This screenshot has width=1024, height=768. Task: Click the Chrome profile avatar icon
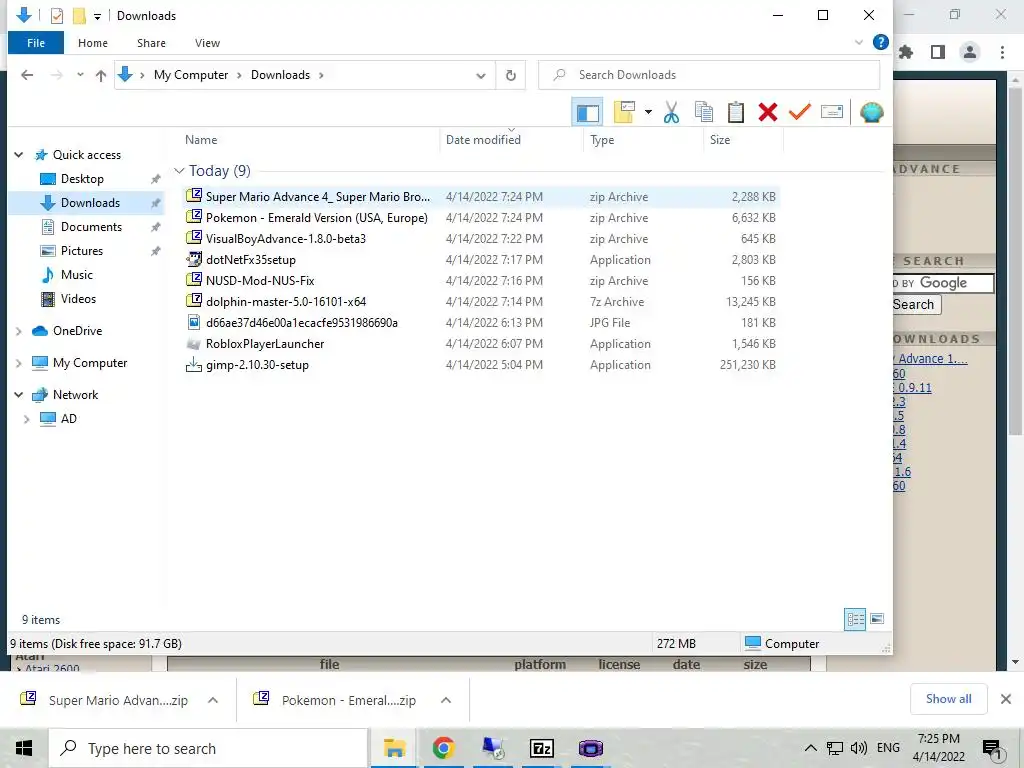pyautogui.click(x=970, y=52)
